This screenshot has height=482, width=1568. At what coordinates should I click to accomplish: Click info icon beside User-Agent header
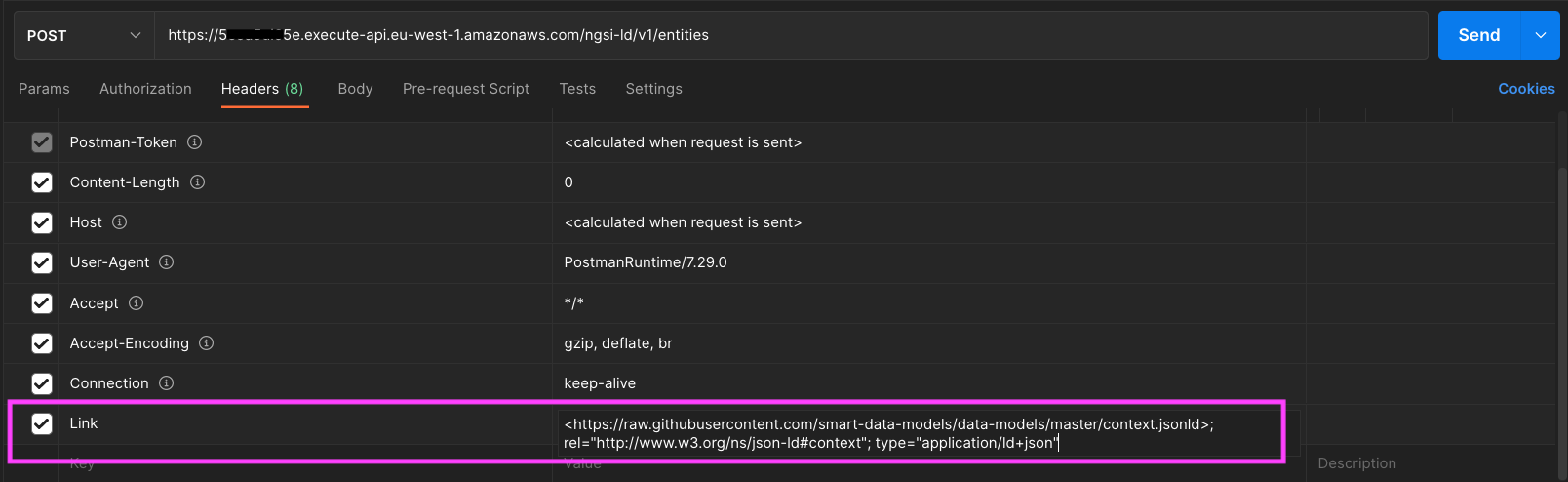167,262
